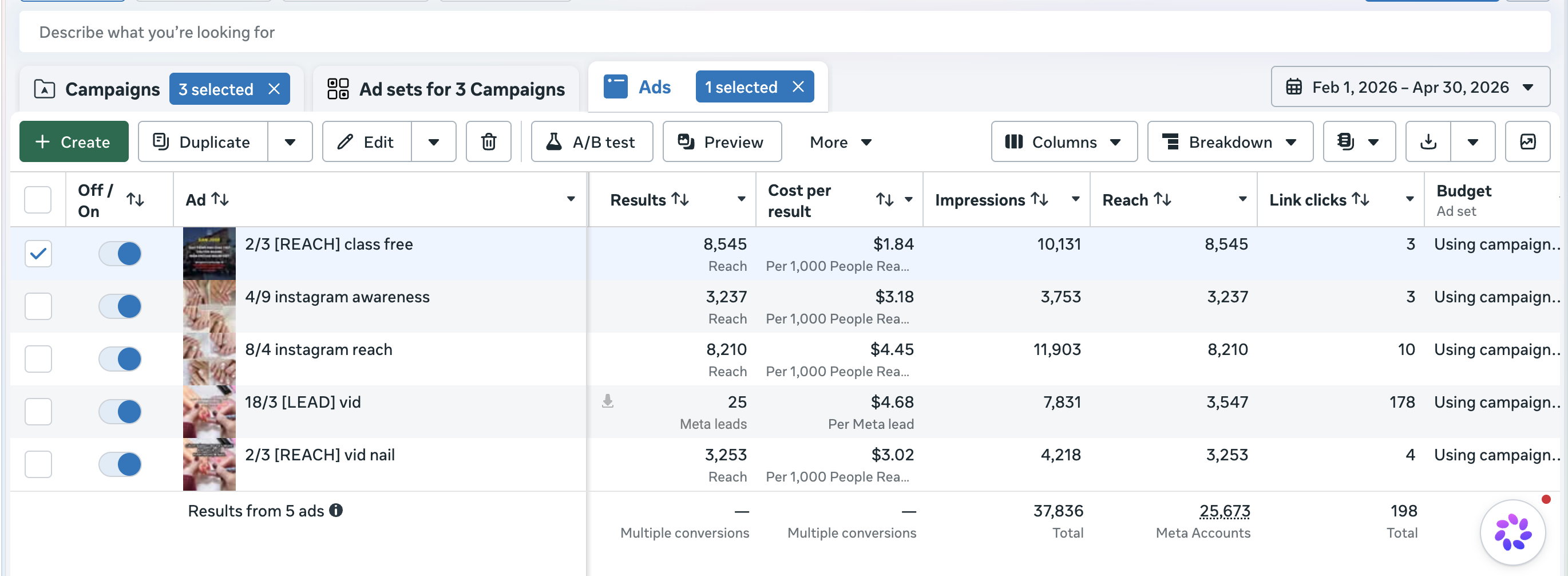Open the Reach column dropdown caret

(x=1242, y=199)
